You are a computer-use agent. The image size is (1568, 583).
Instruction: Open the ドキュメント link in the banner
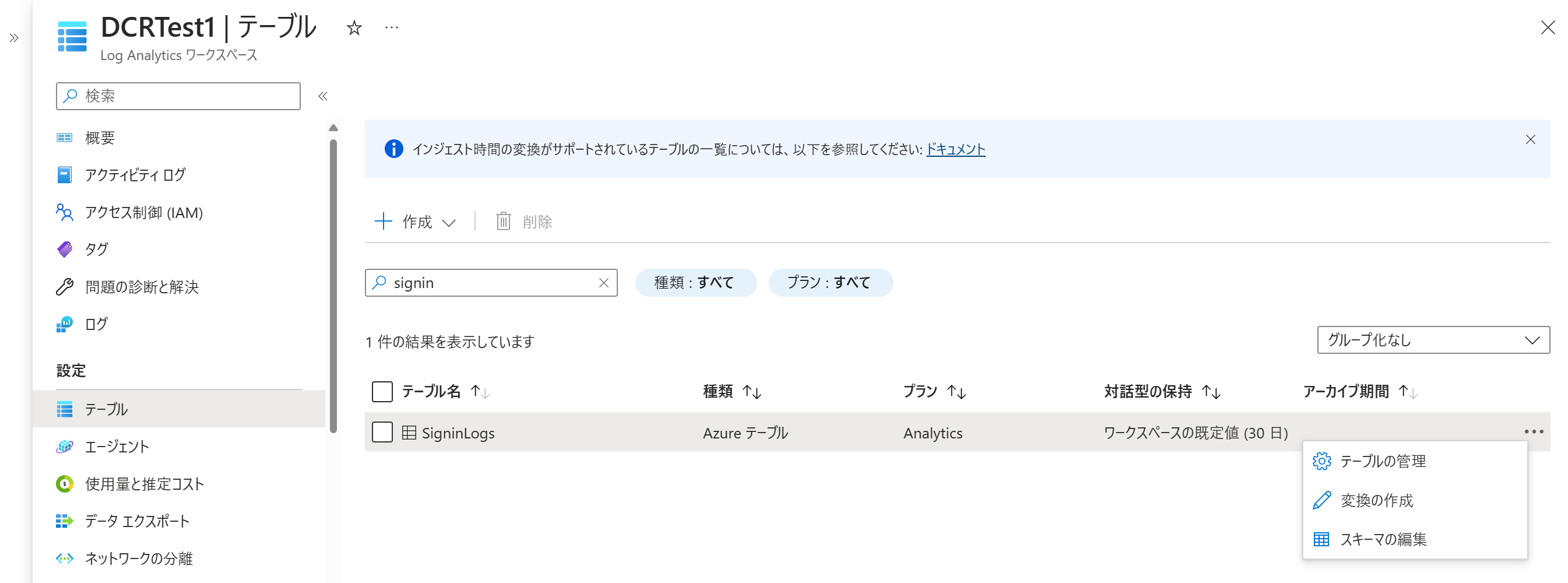click(x=955, y=149)
